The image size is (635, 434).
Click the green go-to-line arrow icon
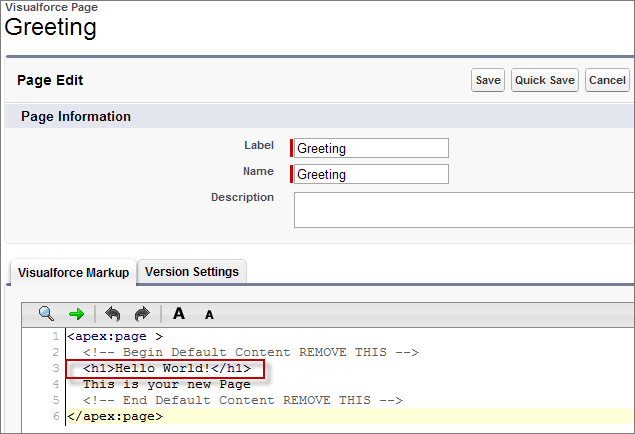click(x=77, y=314)
